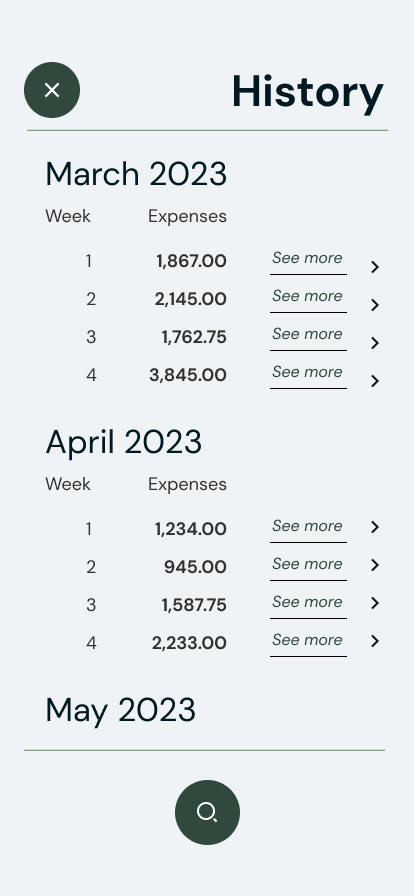Expand April week 3 chevron arrow
Image resolution: width=414 pixels, height=896 pixels.
click(x=375, y=603)
